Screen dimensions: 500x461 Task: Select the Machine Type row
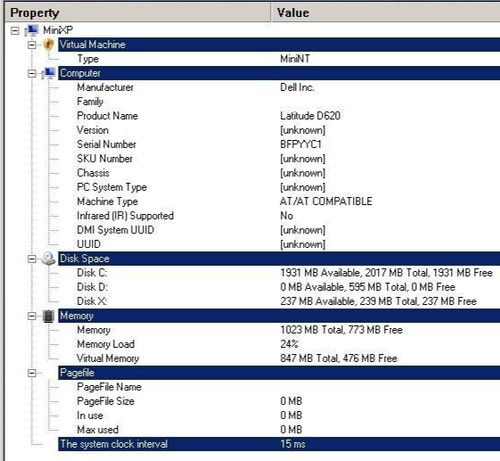pos(279,201)
